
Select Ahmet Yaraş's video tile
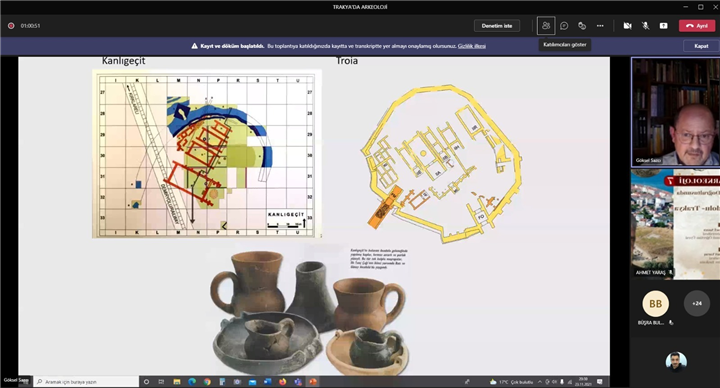[x=675, y=224]
